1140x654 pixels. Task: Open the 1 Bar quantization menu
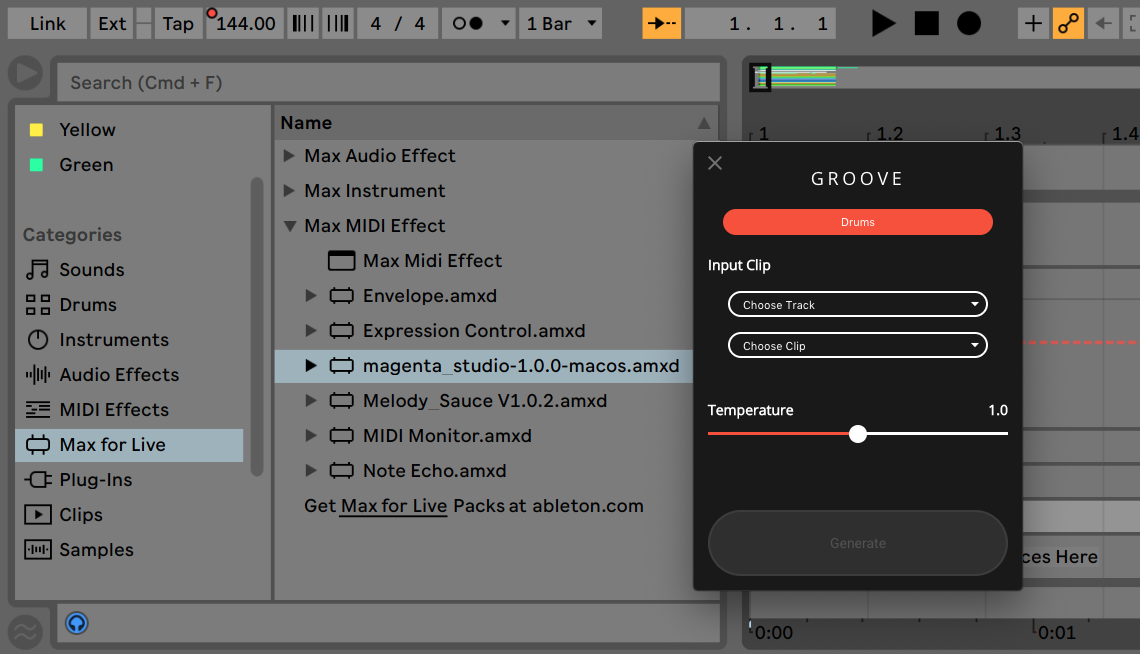point(561,23)
